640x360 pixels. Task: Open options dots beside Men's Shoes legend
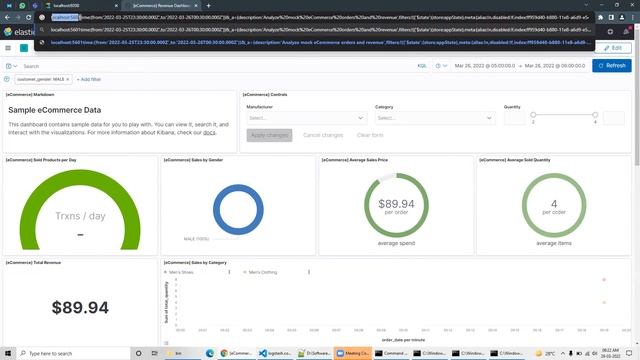(x=229, y=272)
